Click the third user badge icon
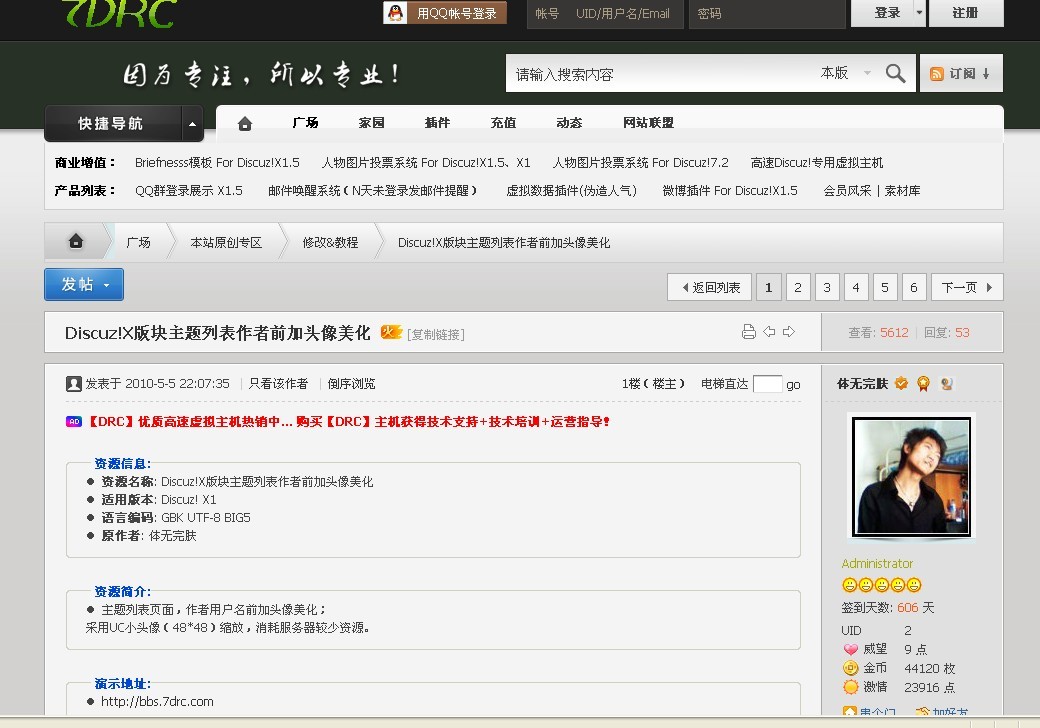 click(946, 383)
